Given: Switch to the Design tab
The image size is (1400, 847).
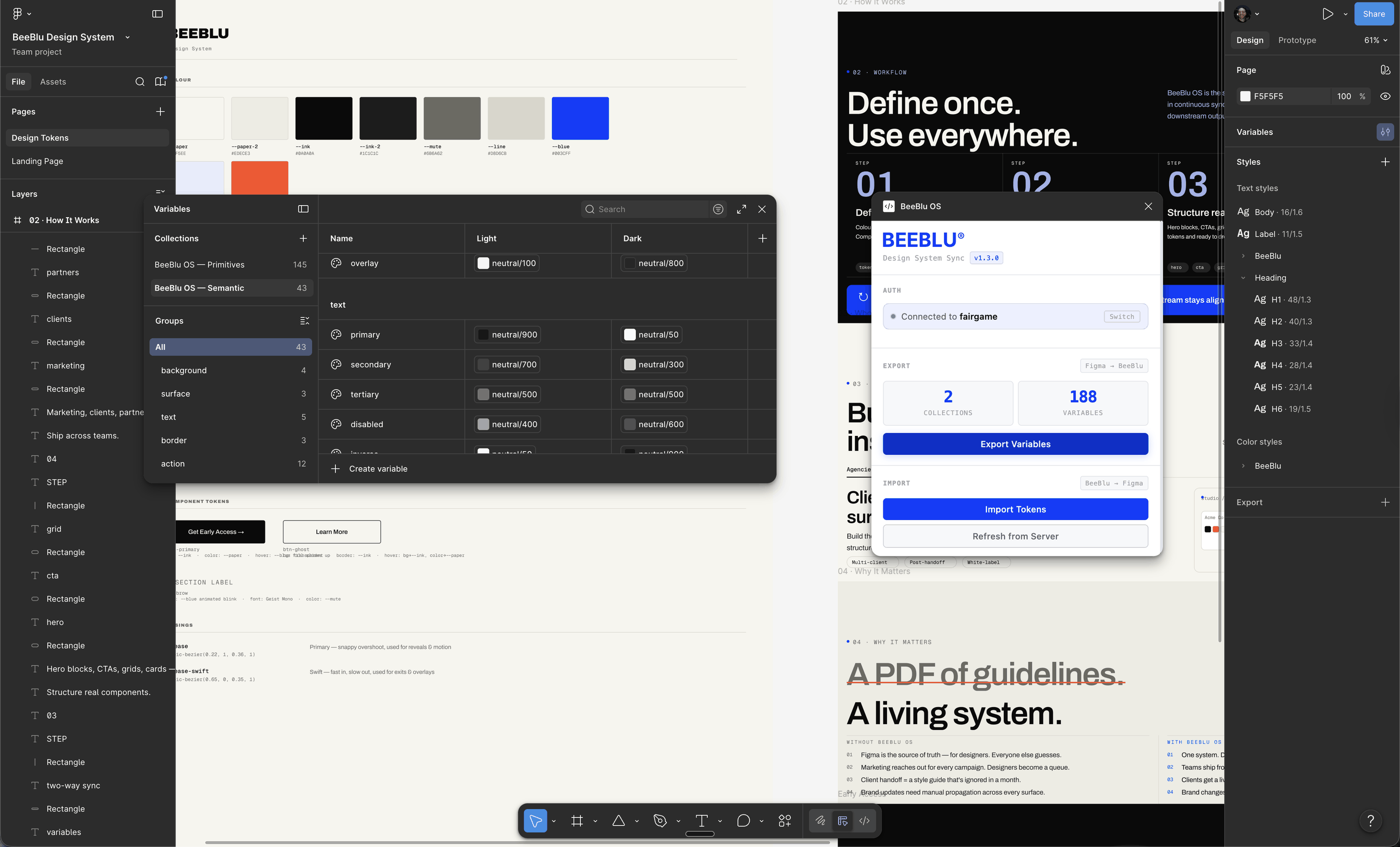Looking at the screenshot, I should (x=1249, y=40).
